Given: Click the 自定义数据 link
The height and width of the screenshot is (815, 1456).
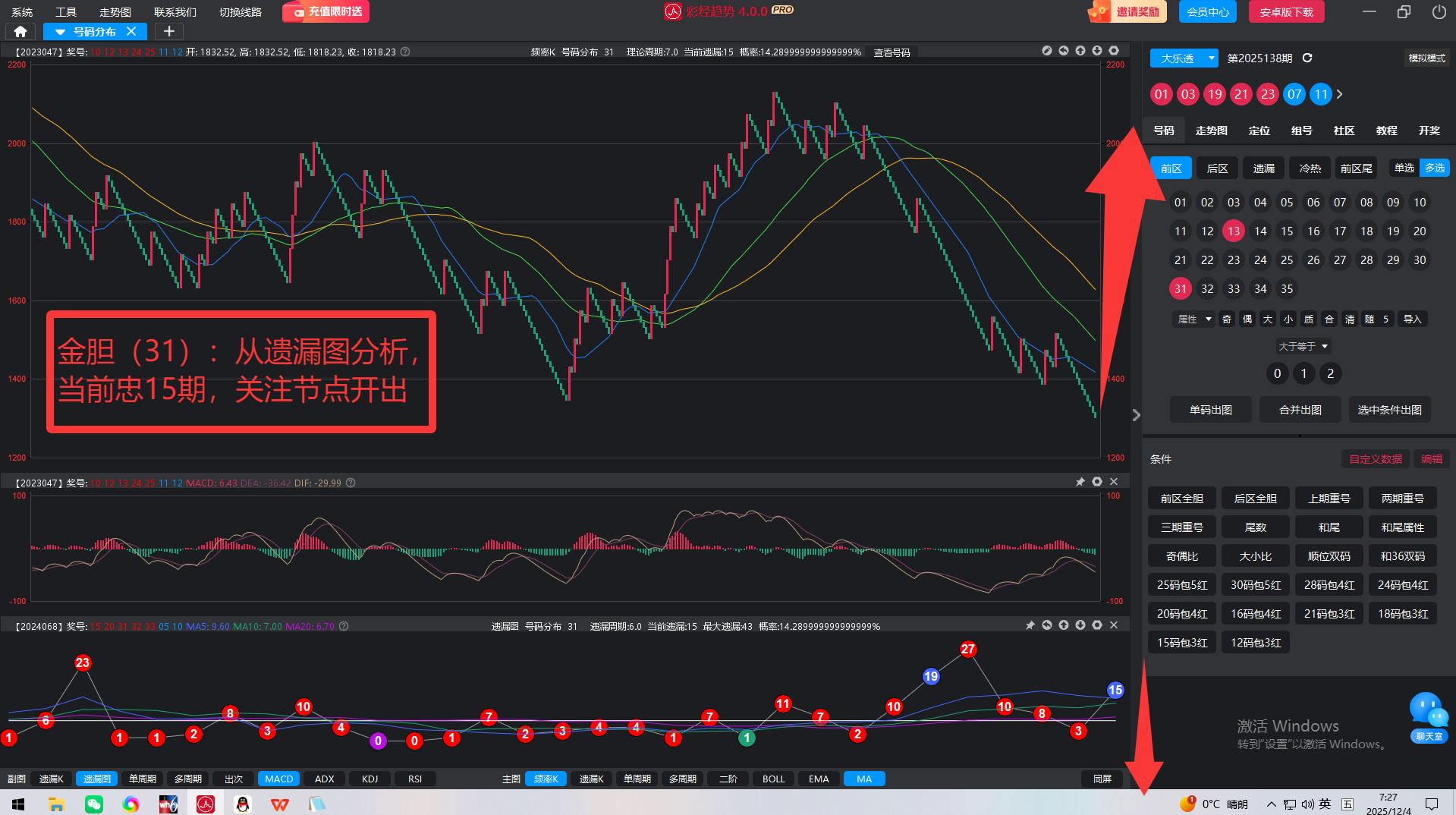Looking at the screenshot, I should pos(1375,459).
